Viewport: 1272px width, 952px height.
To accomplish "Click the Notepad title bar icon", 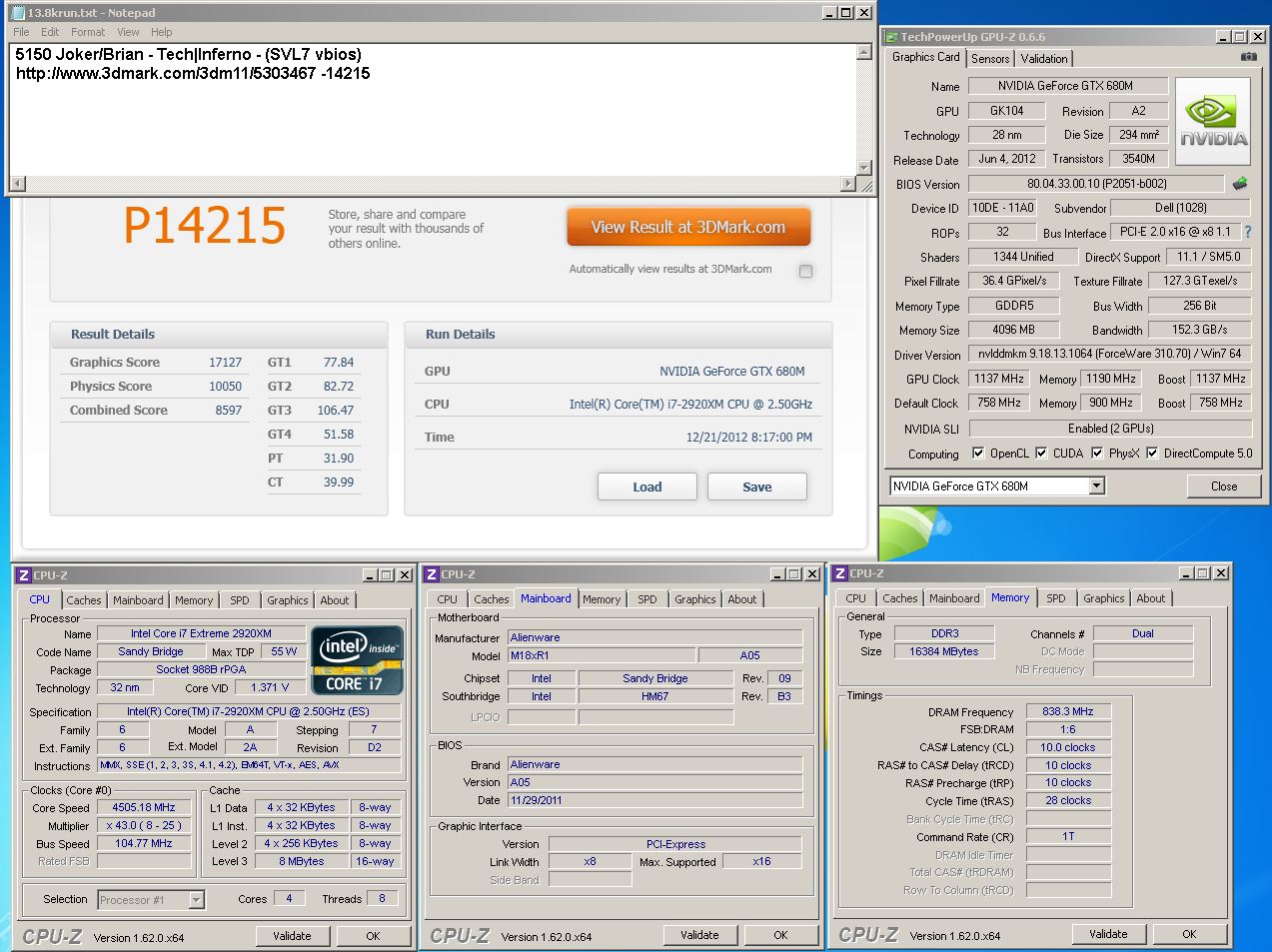I will point(17,13).
